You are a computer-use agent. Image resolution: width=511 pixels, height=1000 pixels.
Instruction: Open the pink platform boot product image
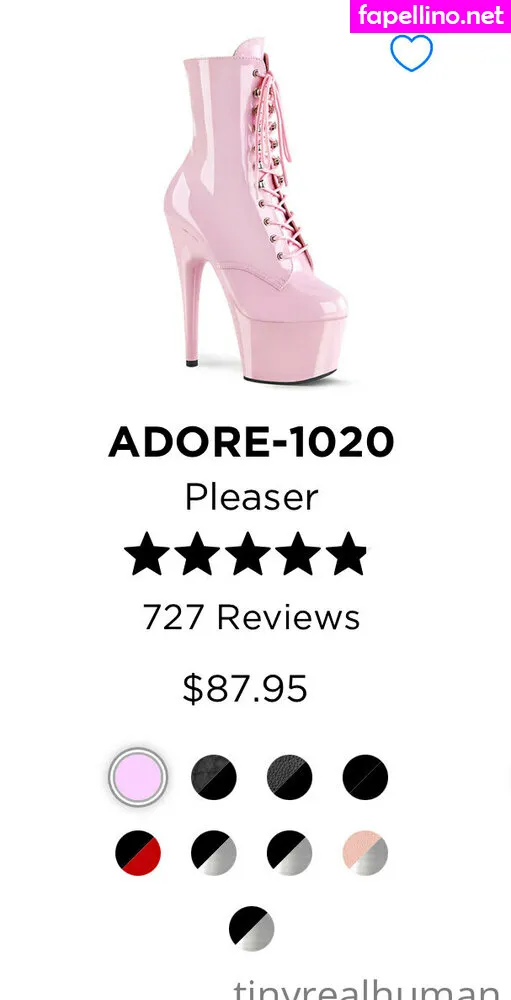point(255,212)
